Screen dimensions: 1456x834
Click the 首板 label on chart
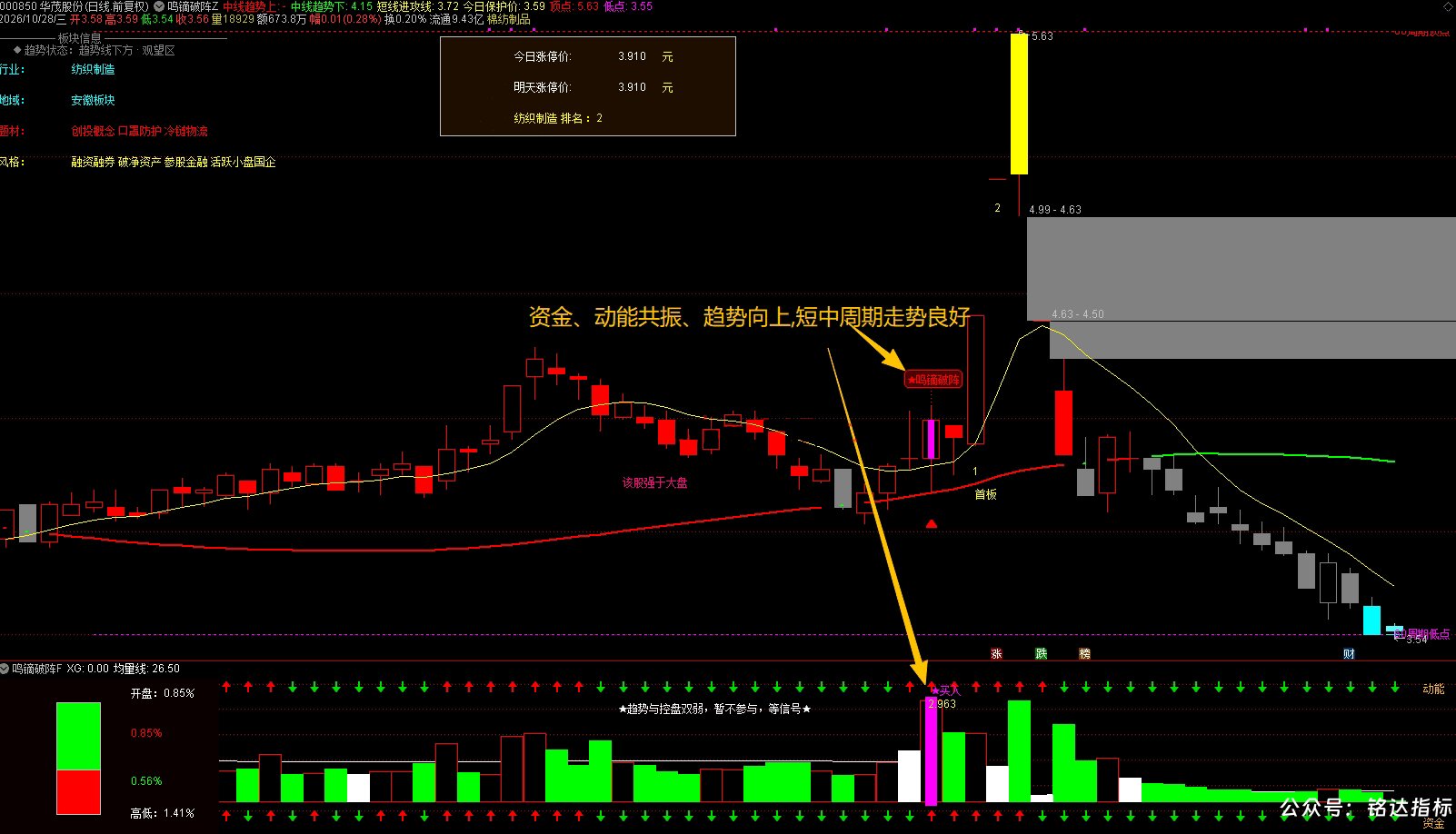[986, 494]
